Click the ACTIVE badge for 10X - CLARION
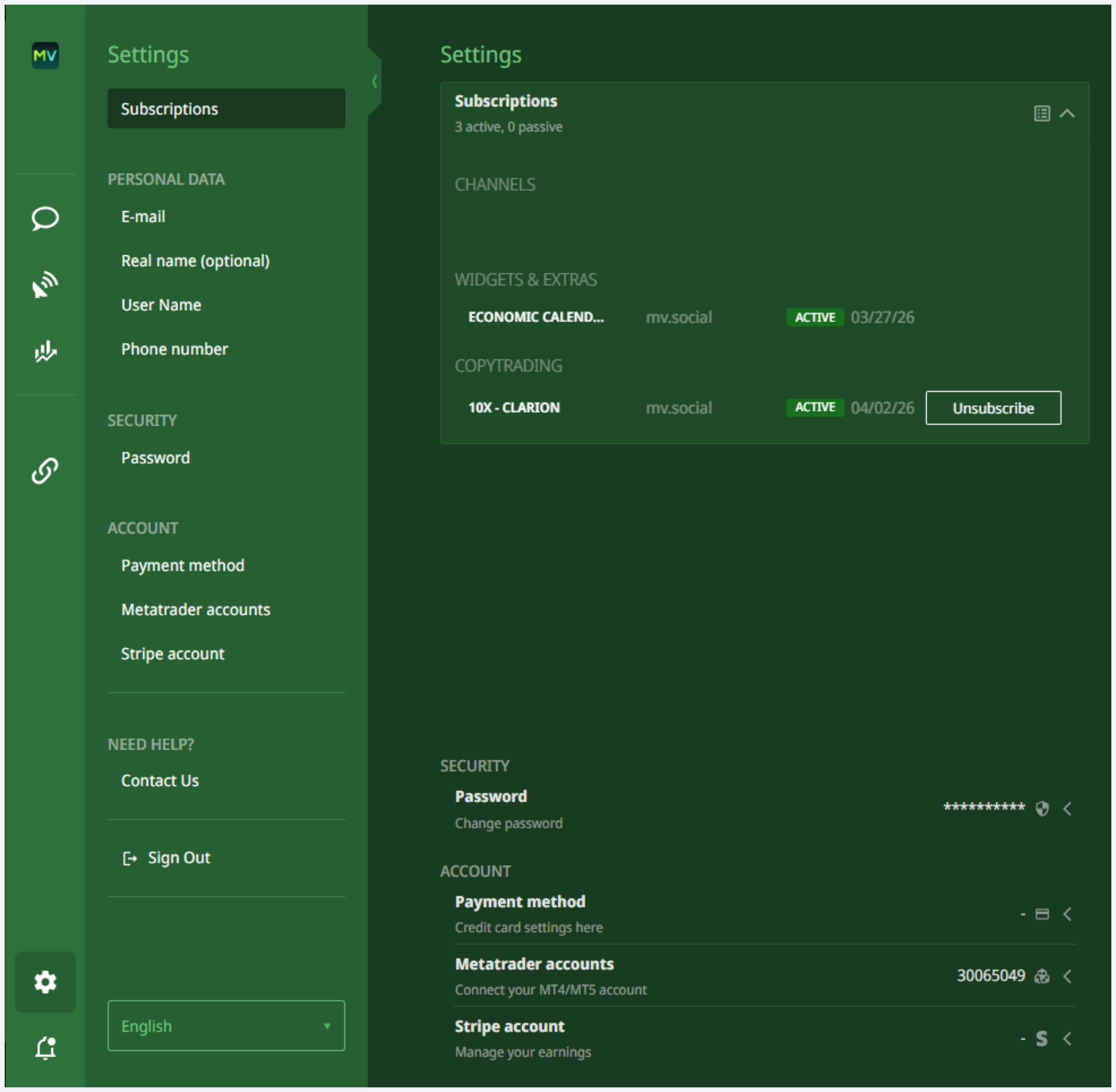This screenshot has height=1092, width=1116. pos(815,407)
